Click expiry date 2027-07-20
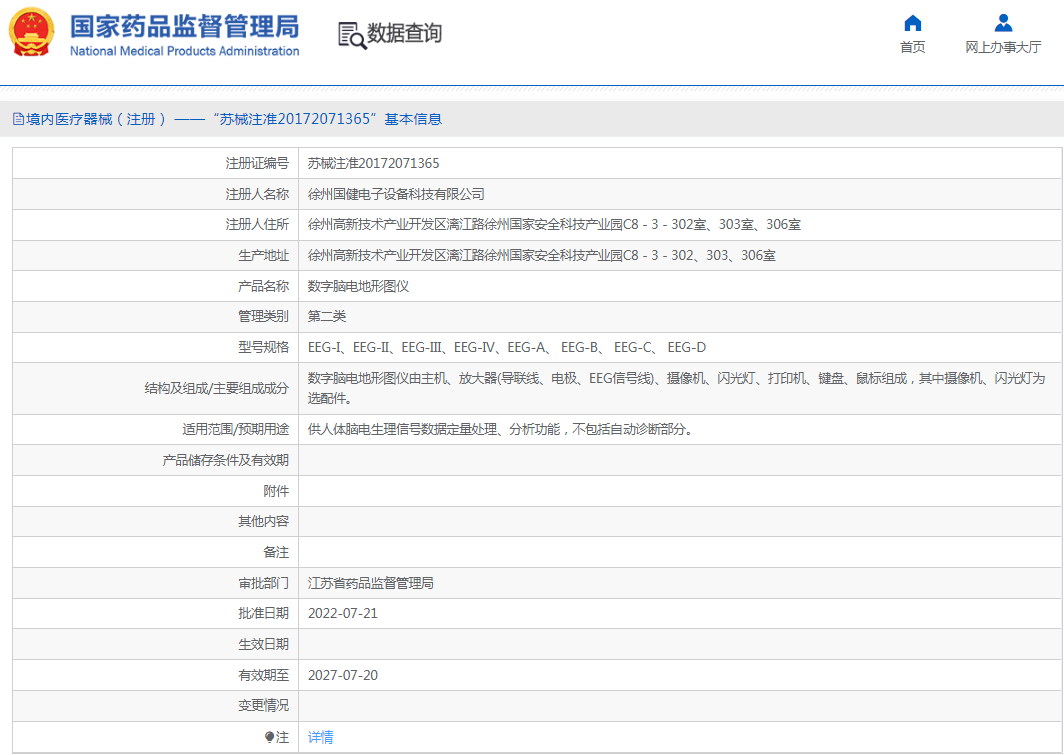Screen dimensions: 1064x755 pos(343,675)
